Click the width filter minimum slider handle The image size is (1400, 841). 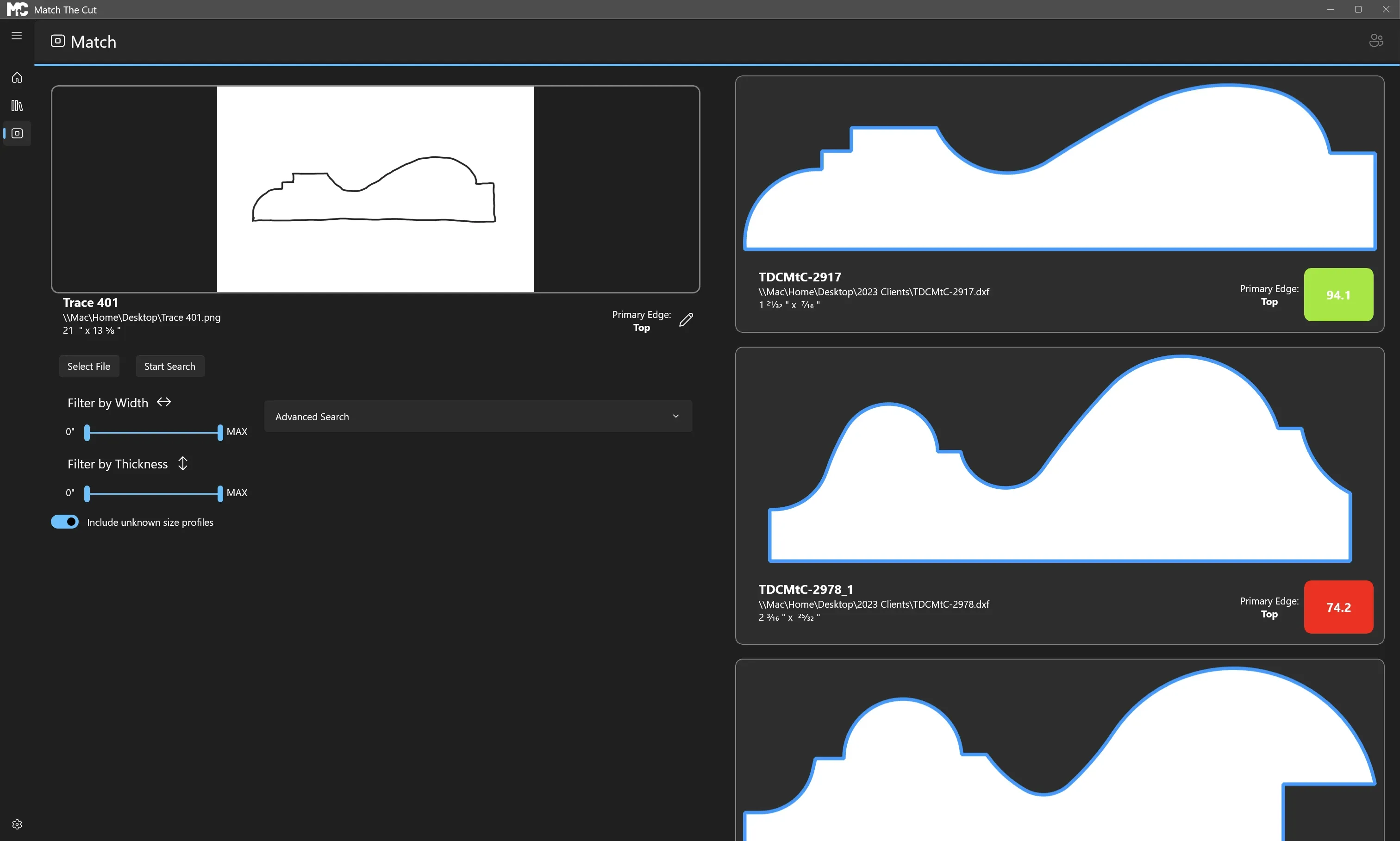click(x=87, y=432)
